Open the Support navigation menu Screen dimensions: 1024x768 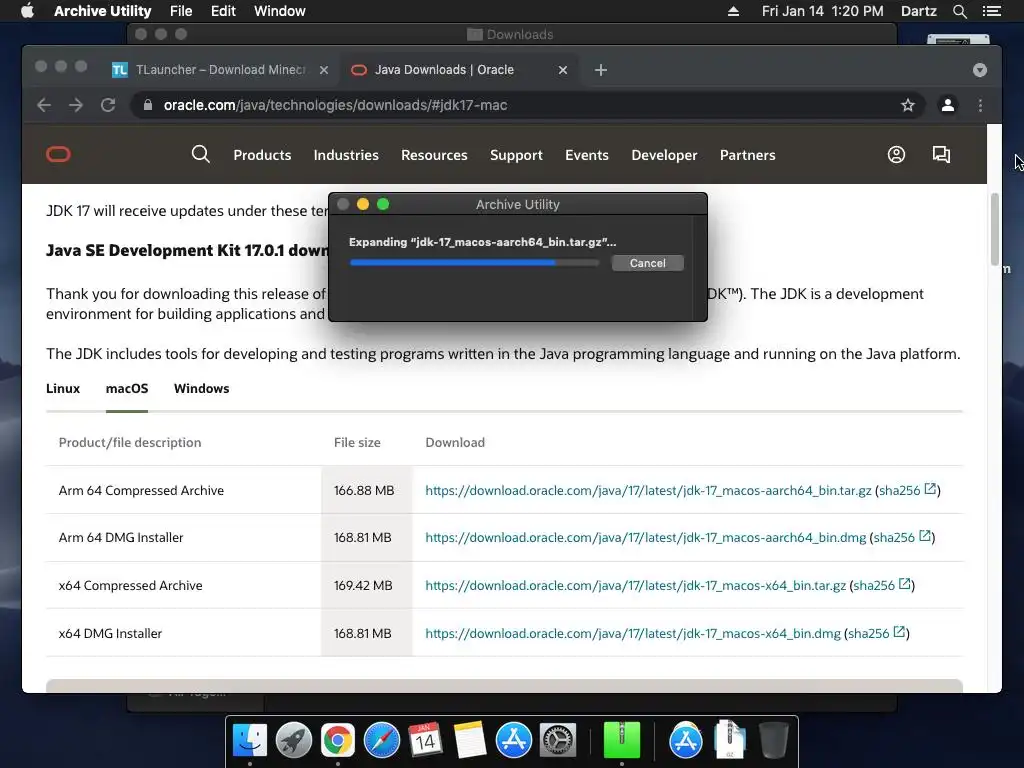[516, 155]
